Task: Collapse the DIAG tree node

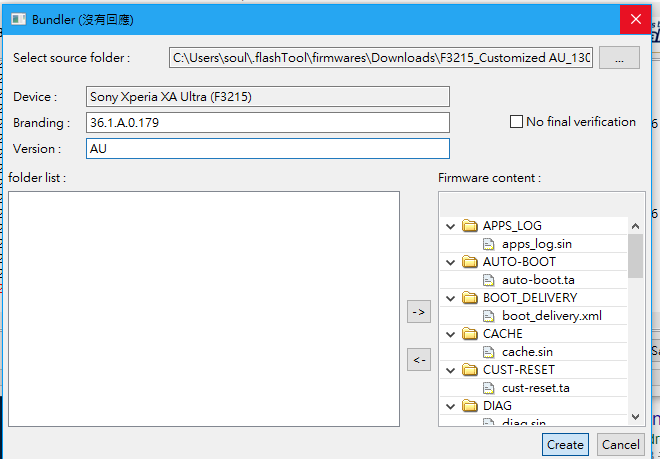Action: [x=450, y=406]
